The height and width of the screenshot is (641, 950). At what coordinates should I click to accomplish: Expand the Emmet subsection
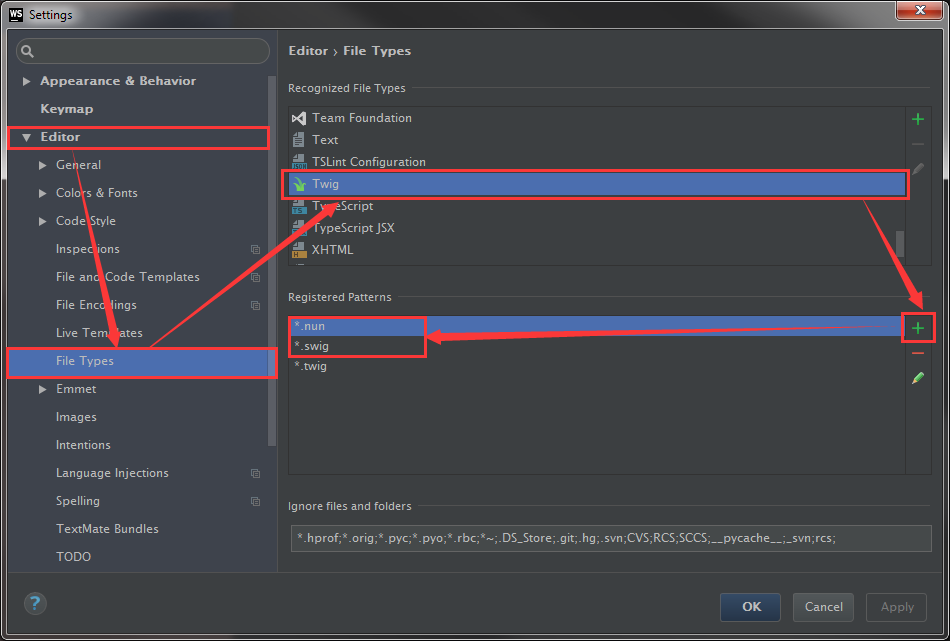click(x=42, y=389)
